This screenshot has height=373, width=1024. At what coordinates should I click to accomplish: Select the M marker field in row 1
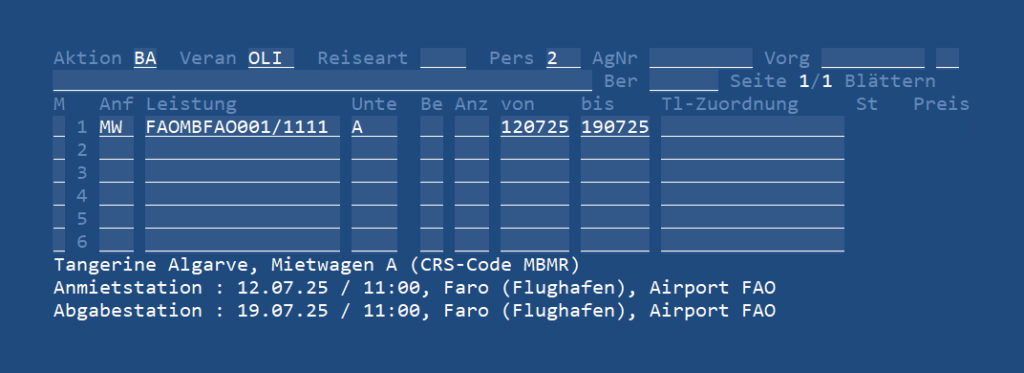coord(59,127)
